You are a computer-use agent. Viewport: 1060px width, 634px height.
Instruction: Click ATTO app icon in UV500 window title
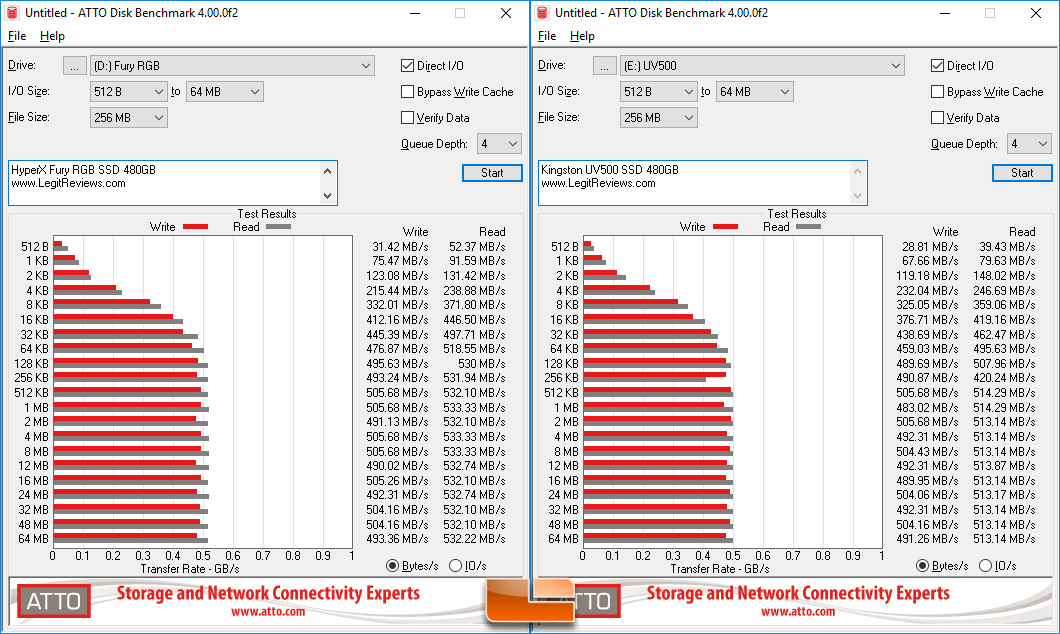(x=542, y=13)
